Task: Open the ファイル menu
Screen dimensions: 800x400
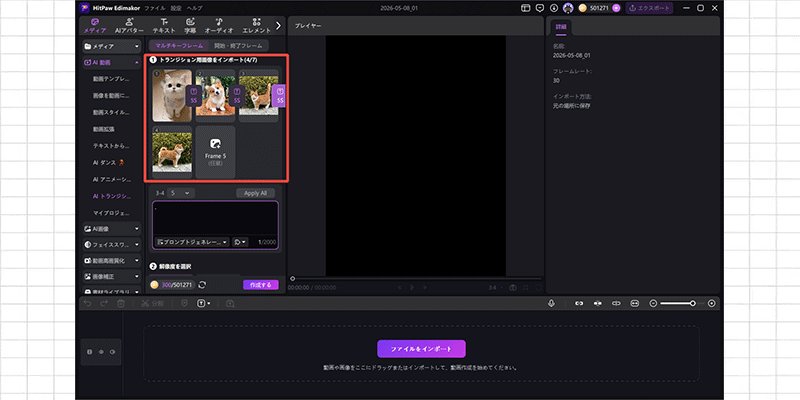Action: (155, 8)
